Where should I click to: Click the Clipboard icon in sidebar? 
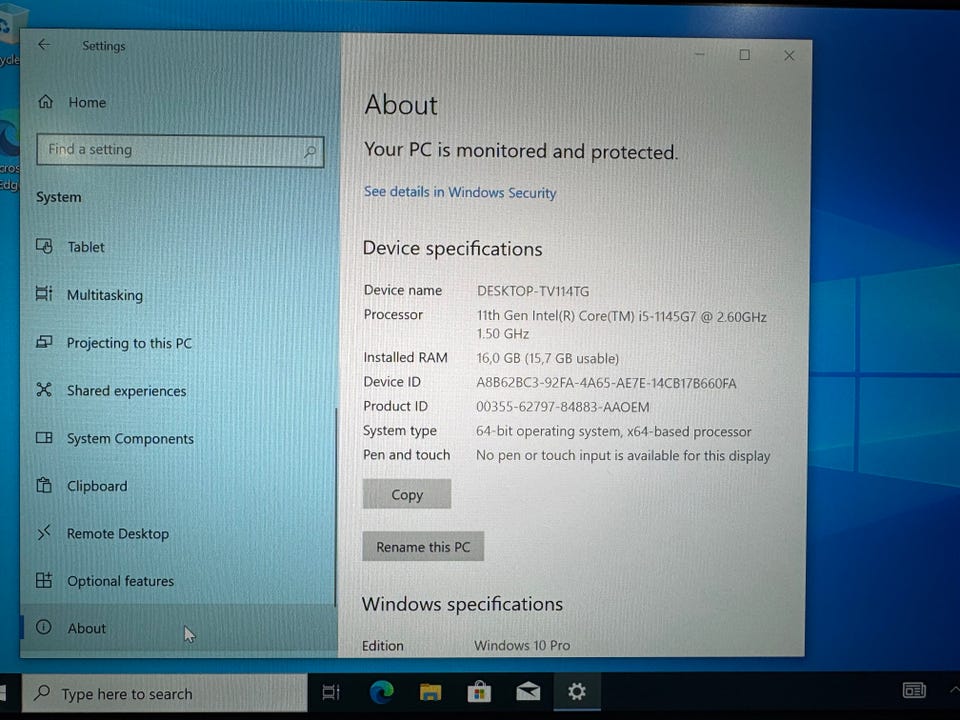44,485
